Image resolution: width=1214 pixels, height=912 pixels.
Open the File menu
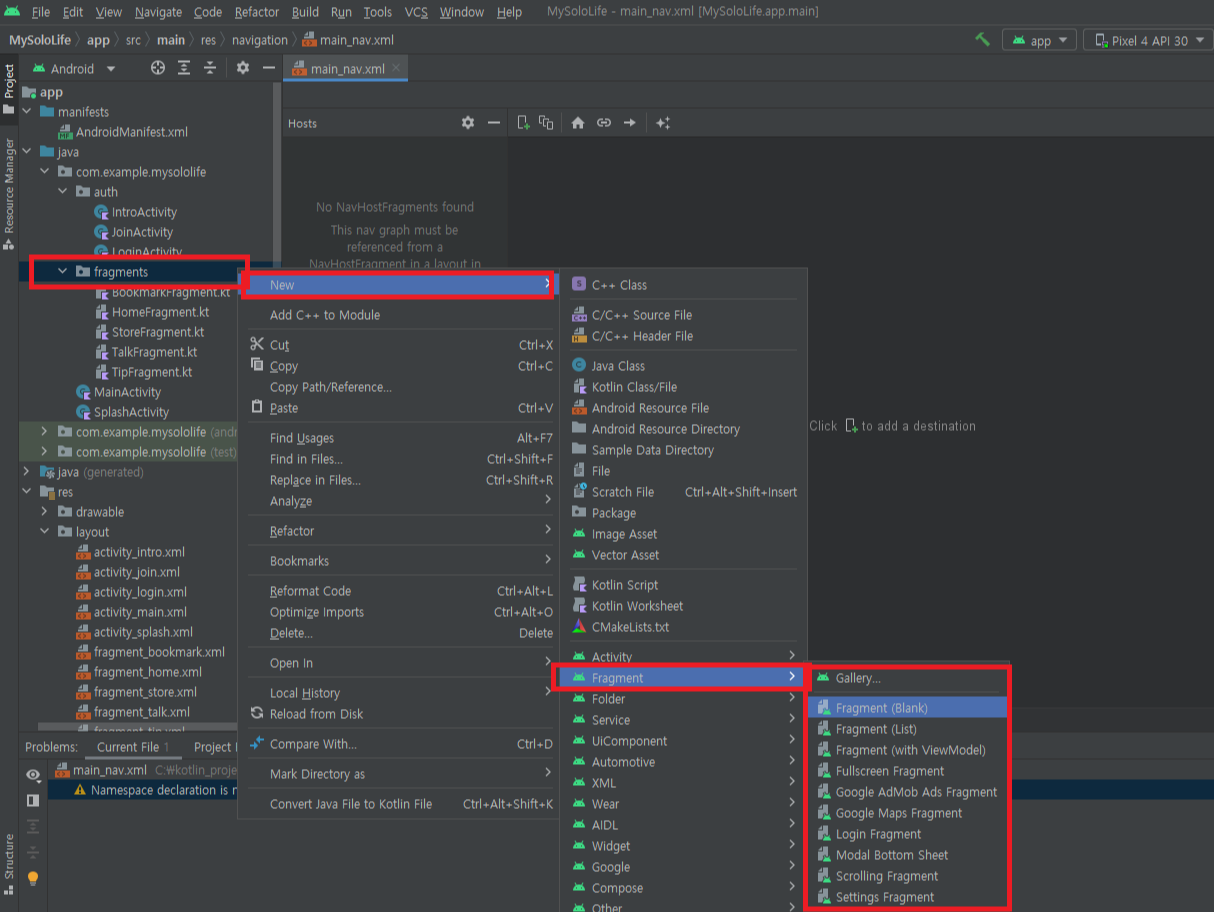41,12
